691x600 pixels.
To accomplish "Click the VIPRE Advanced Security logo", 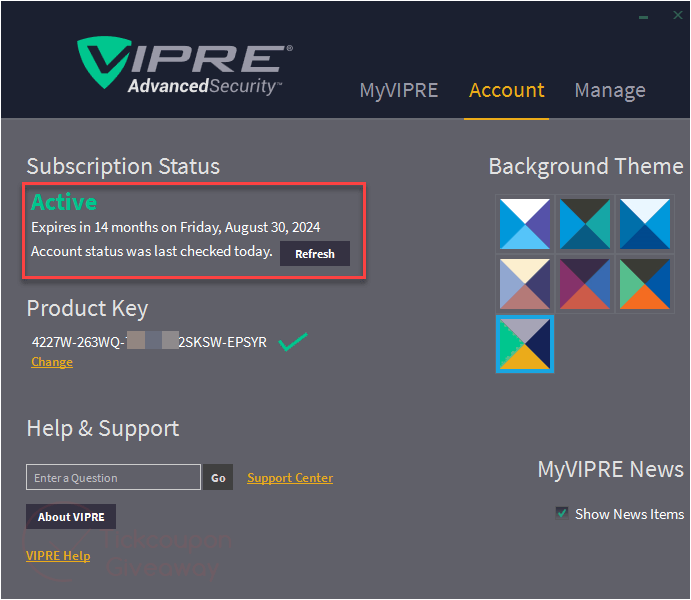I will point(184,65).
